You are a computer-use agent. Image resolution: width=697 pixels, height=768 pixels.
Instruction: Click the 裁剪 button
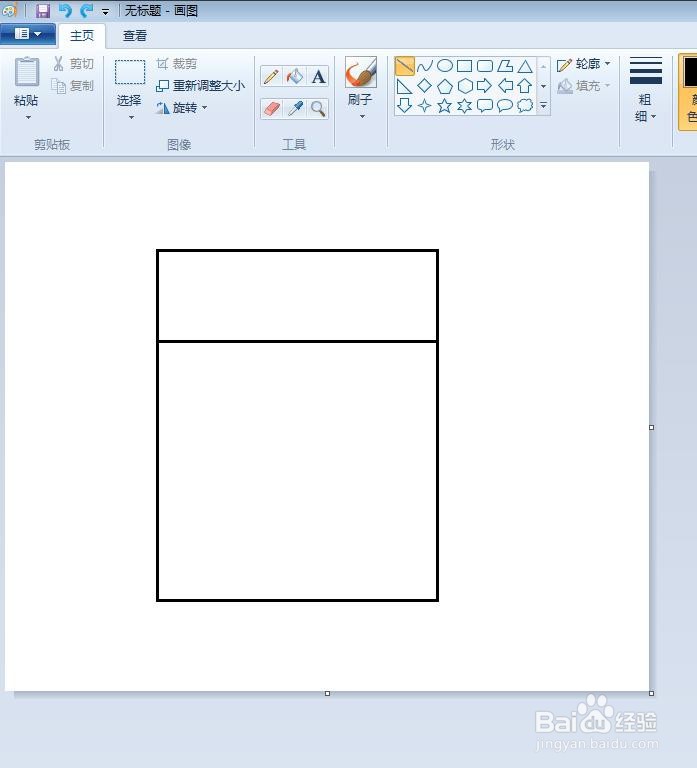coord(176,64)
